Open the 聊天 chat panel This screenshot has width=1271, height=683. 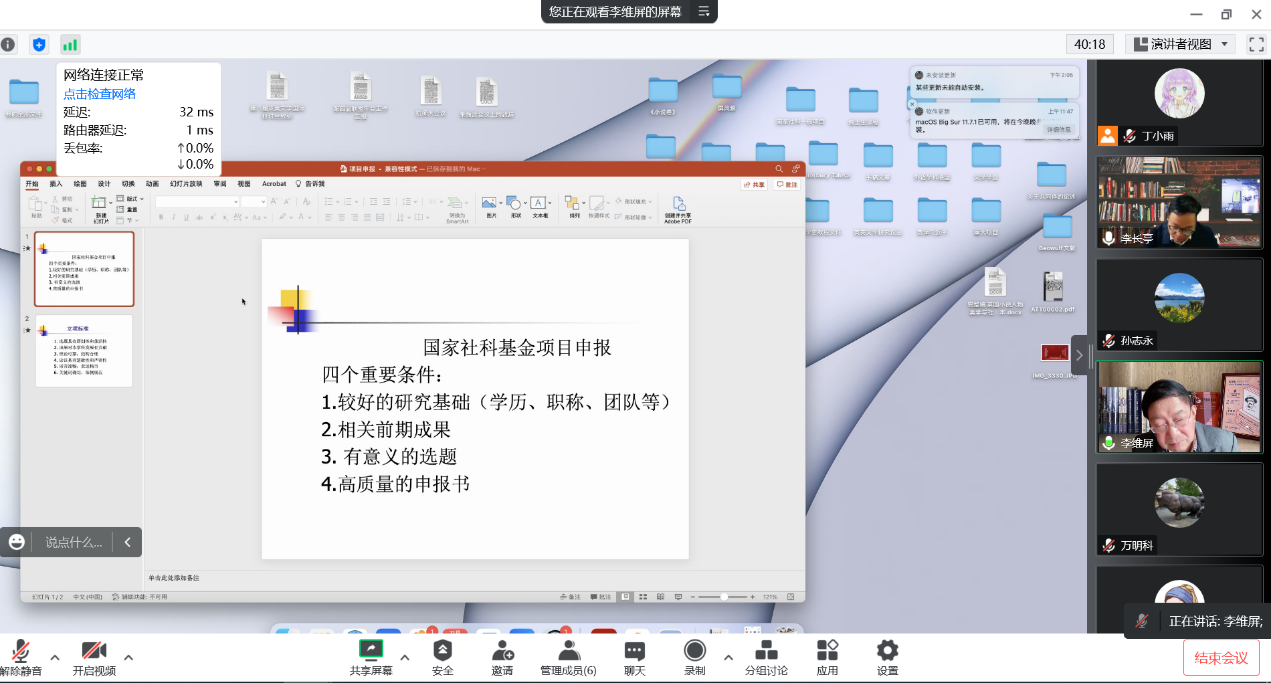click(634, 657)
